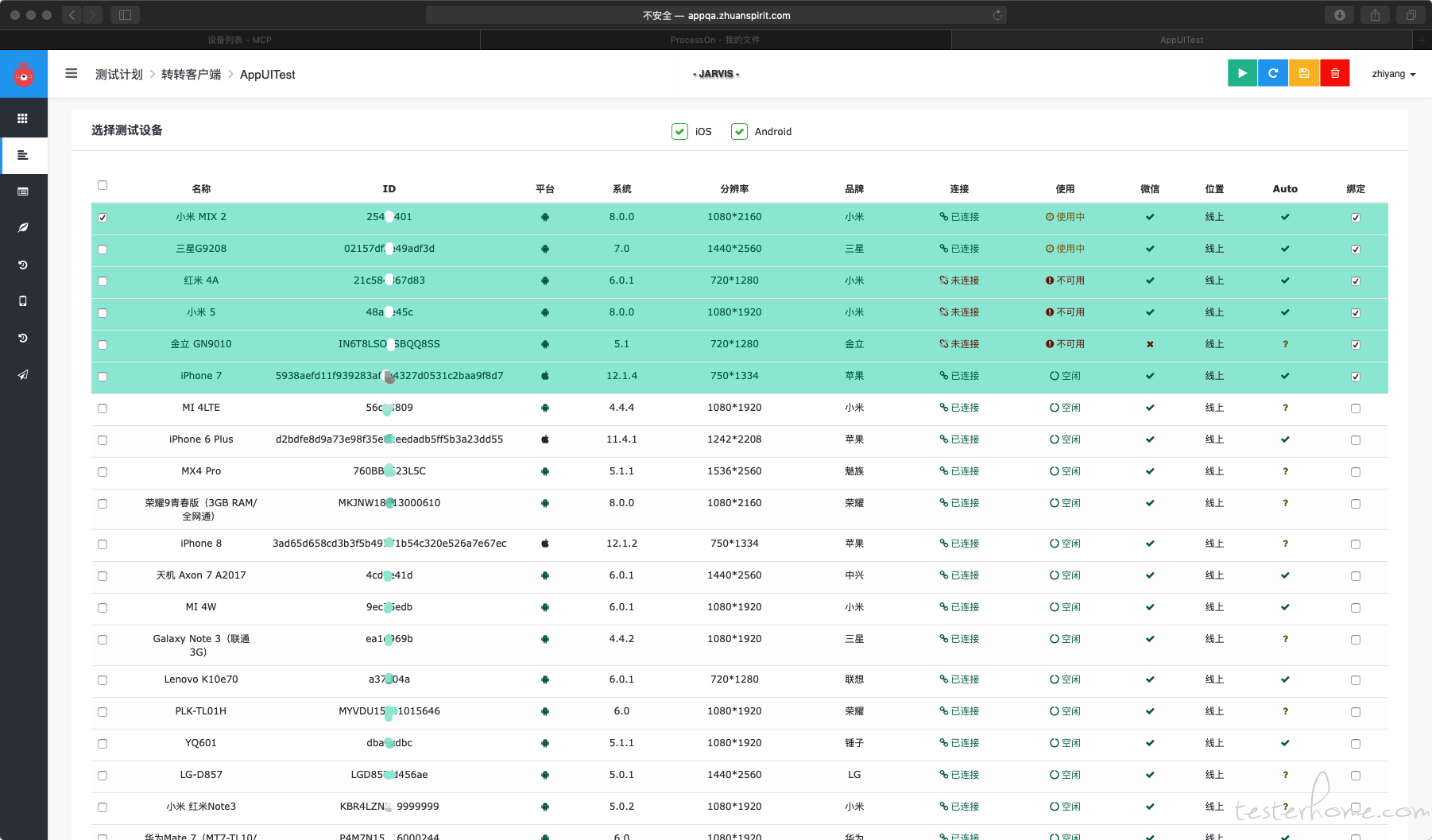
Task: Click 使用中 status in 小米 MIX 2 row
Action: [x=1065, y=217]
